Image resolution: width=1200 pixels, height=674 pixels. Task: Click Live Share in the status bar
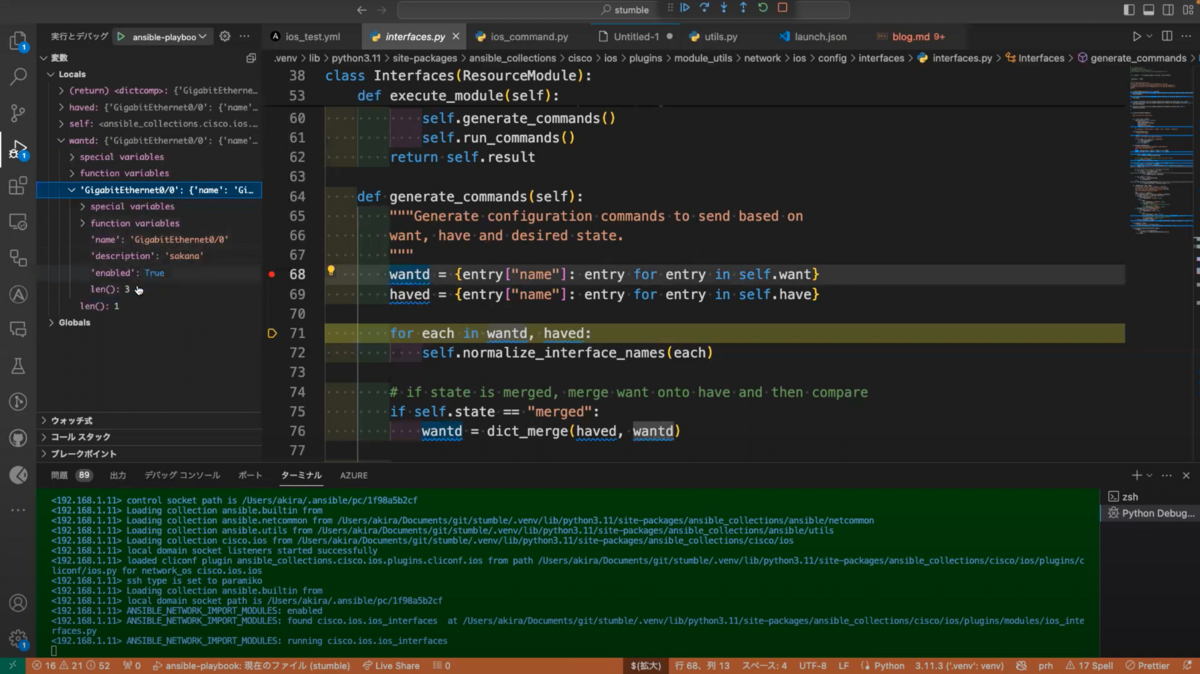point(391,666)
